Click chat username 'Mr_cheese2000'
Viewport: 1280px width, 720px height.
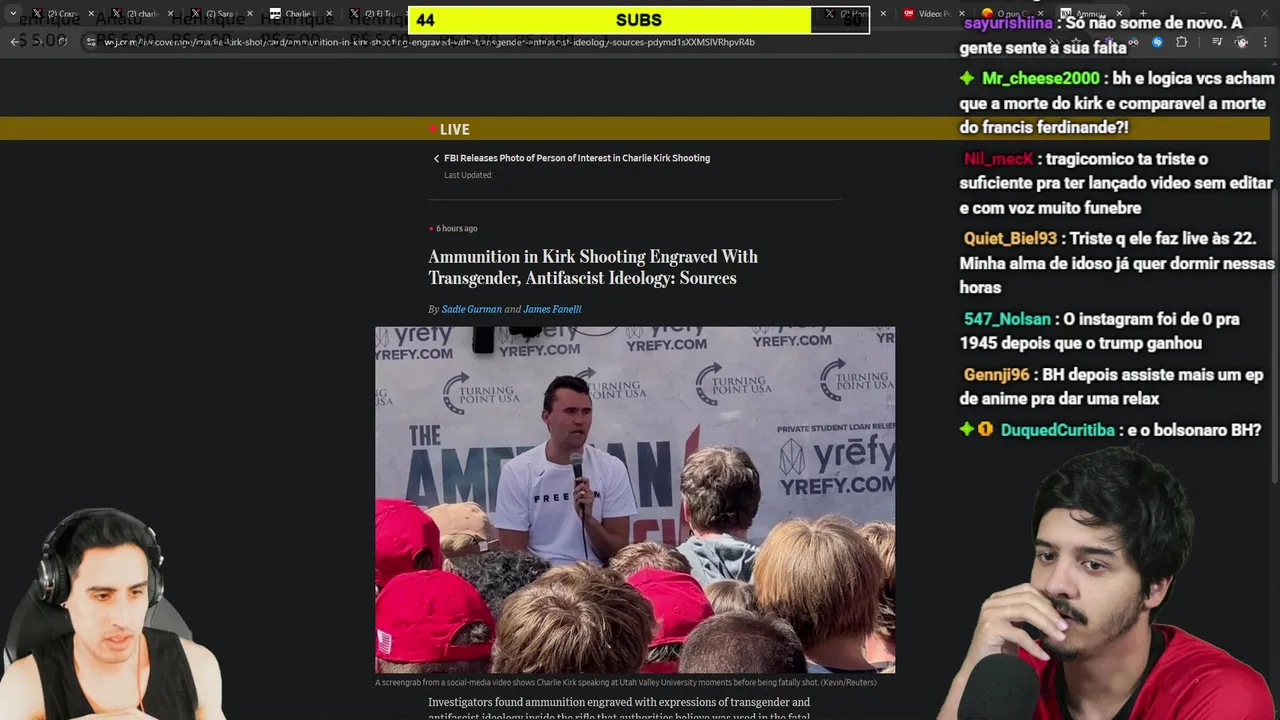(x=1040, y=78)
